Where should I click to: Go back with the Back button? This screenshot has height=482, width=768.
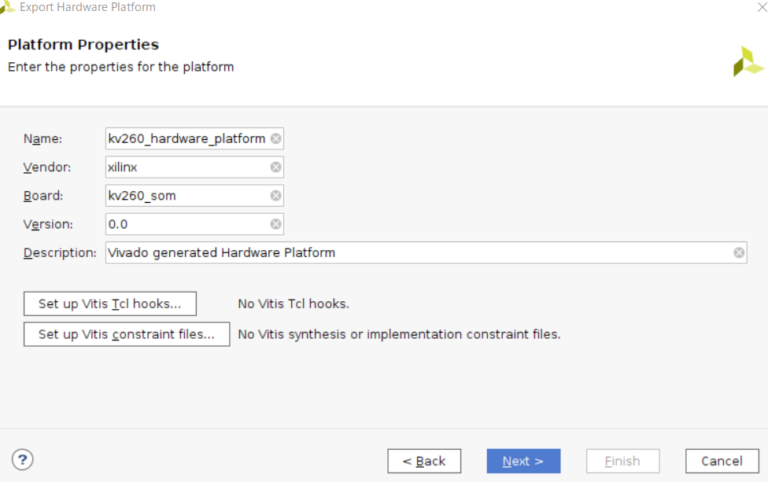coord(424,461)
